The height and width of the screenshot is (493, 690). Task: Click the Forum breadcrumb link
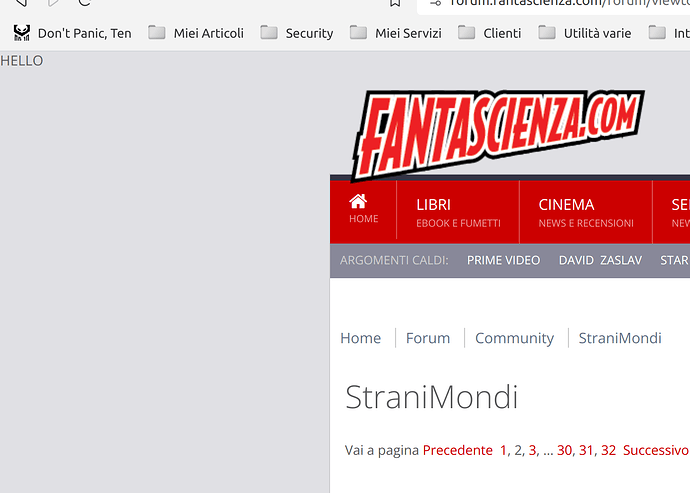[x=428, y=338]
